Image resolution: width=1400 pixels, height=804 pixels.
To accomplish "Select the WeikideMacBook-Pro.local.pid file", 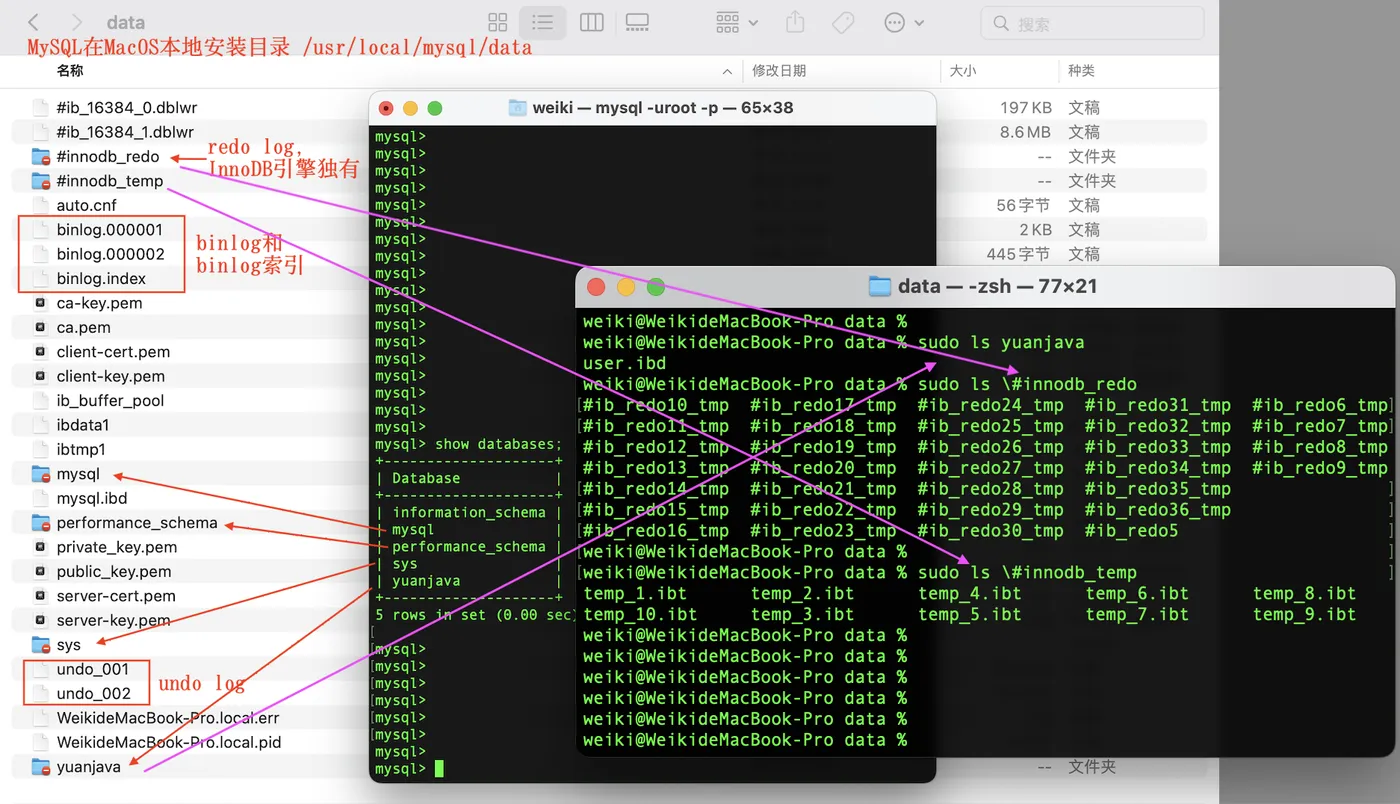I will pyautogui.click(x=168, y=742).
